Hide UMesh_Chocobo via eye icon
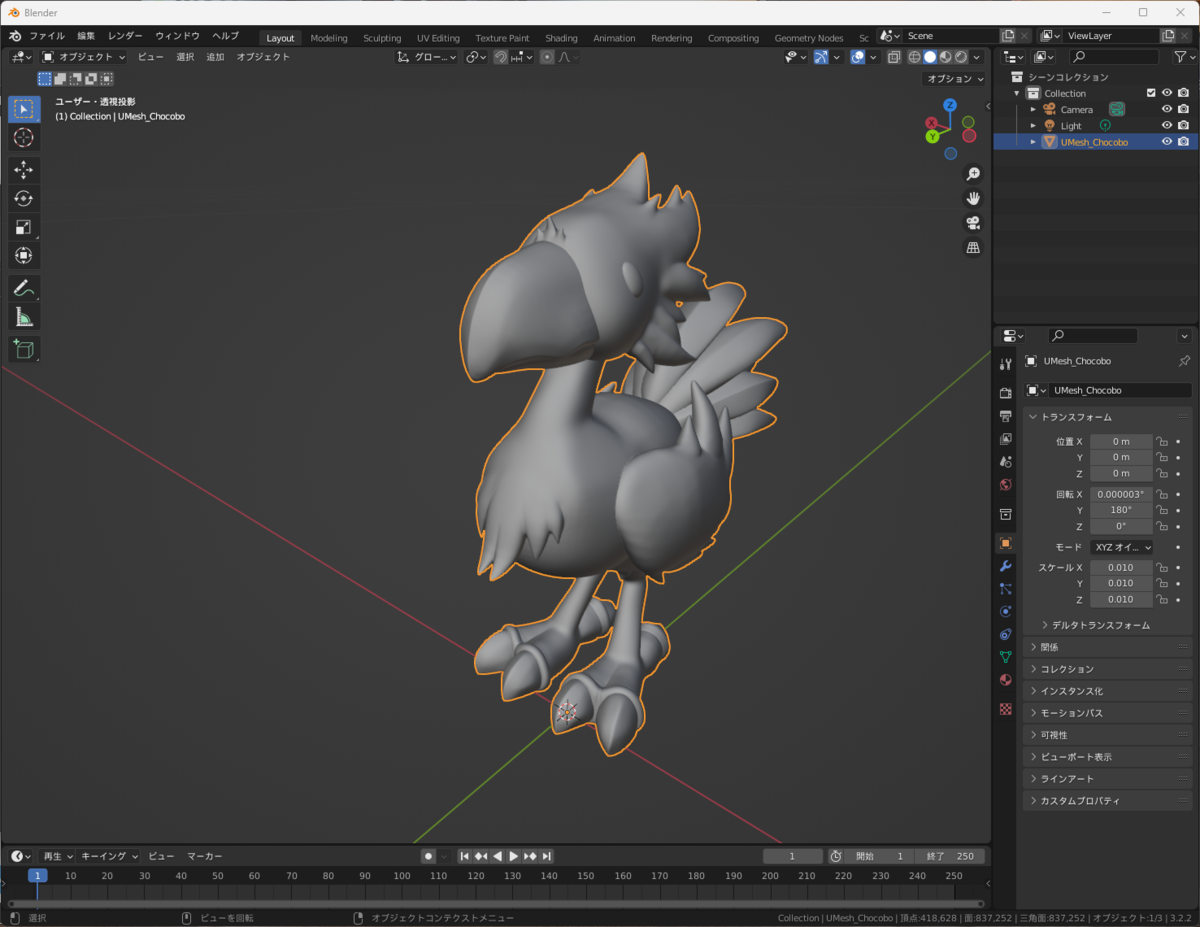The image size is (1200, 927). click(1167, 142)
